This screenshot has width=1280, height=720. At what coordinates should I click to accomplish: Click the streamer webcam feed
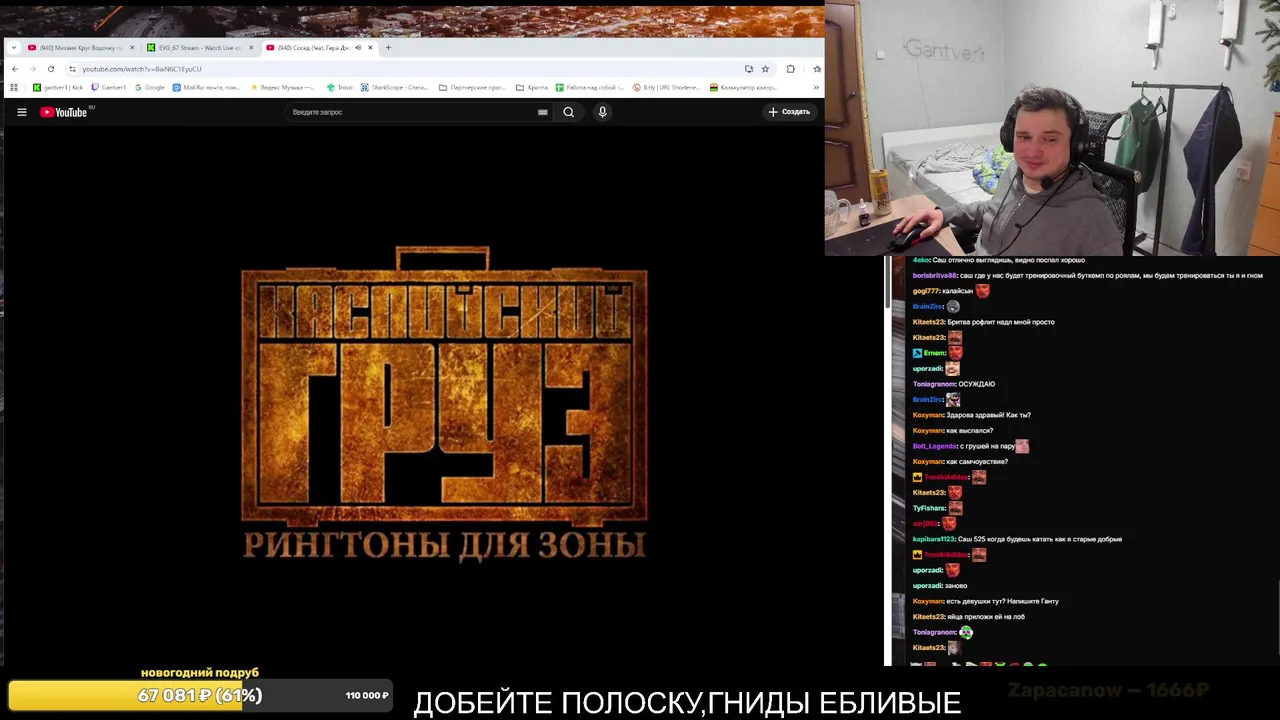[1052, 128]
